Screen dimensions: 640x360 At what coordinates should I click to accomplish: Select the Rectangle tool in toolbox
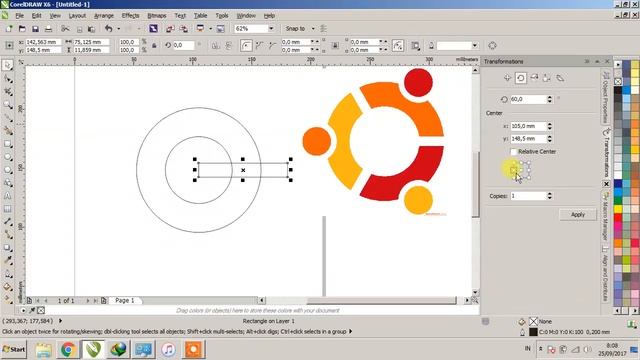point(7,144)
